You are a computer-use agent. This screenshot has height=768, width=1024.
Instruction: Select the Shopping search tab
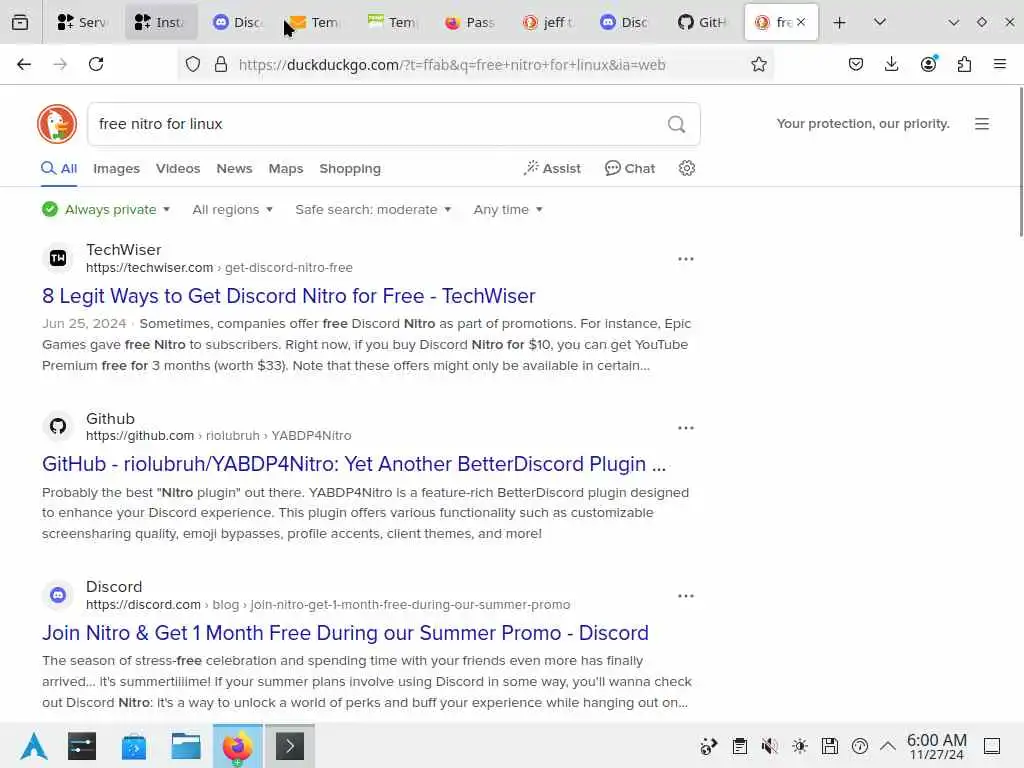[350, 168]
